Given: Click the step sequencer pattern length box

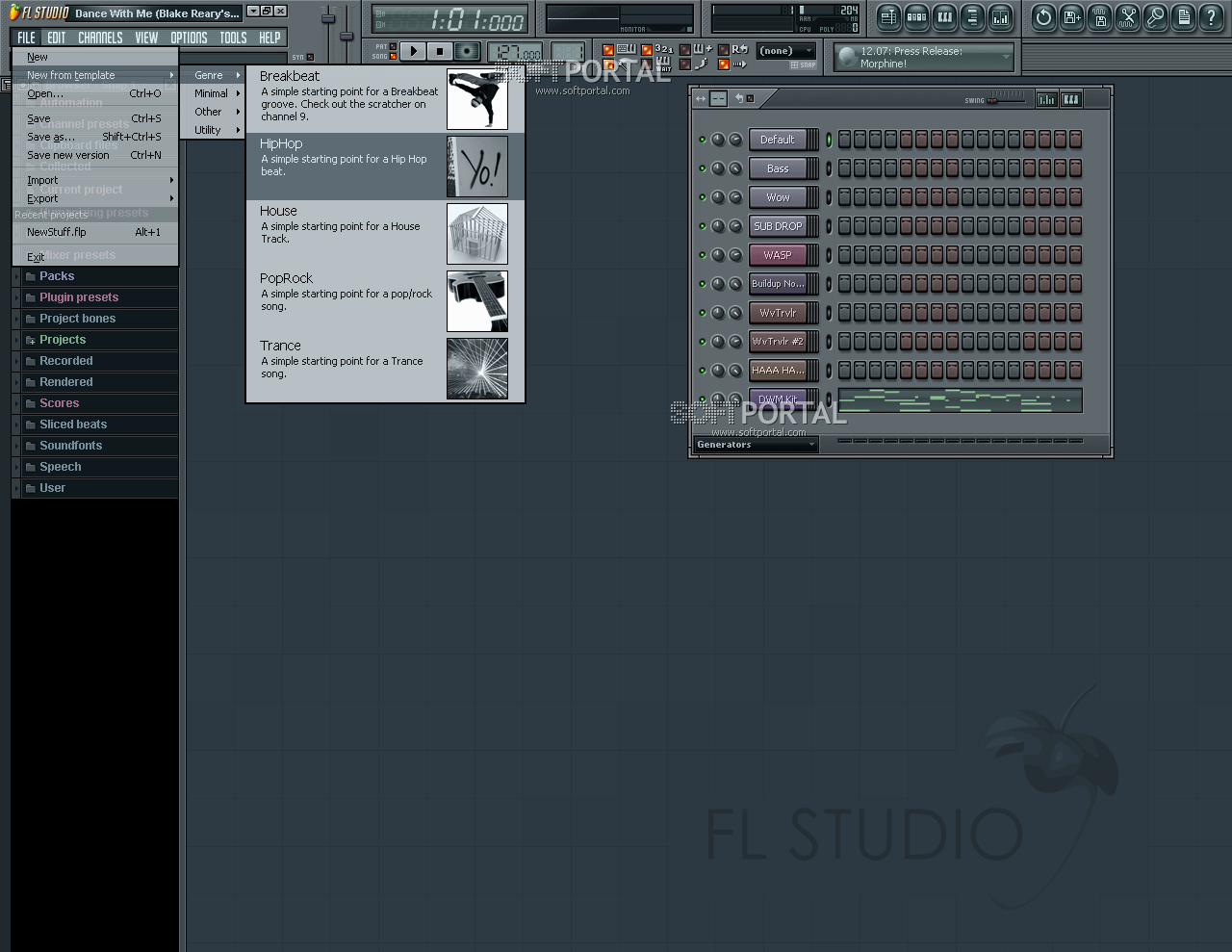Looking at the screenshot, I should tap(719, 98).
